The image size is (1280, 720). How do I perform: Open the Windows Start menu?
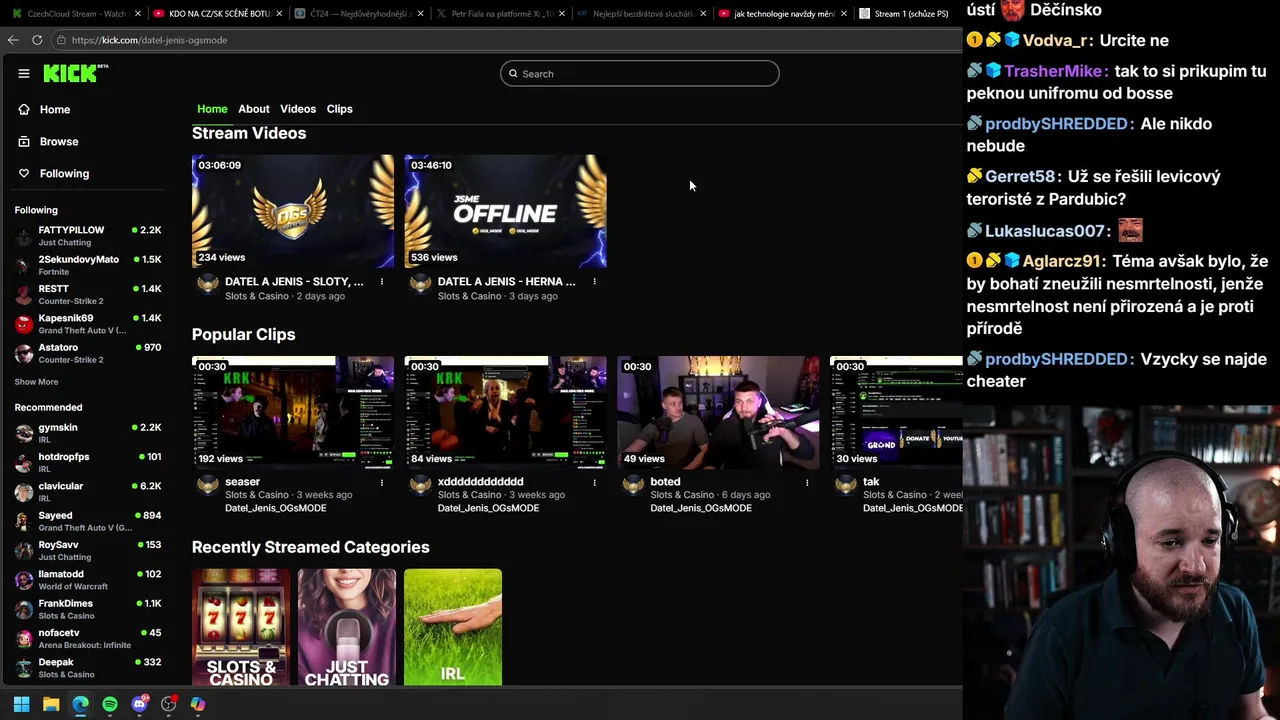[x=21, y=704]
